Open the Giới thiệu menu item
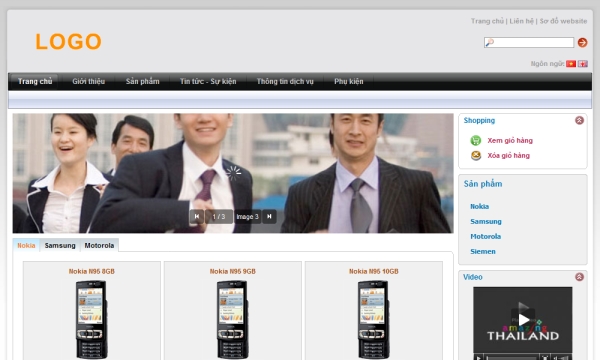This screenshot has height=360, width=600. pos(88,81)
